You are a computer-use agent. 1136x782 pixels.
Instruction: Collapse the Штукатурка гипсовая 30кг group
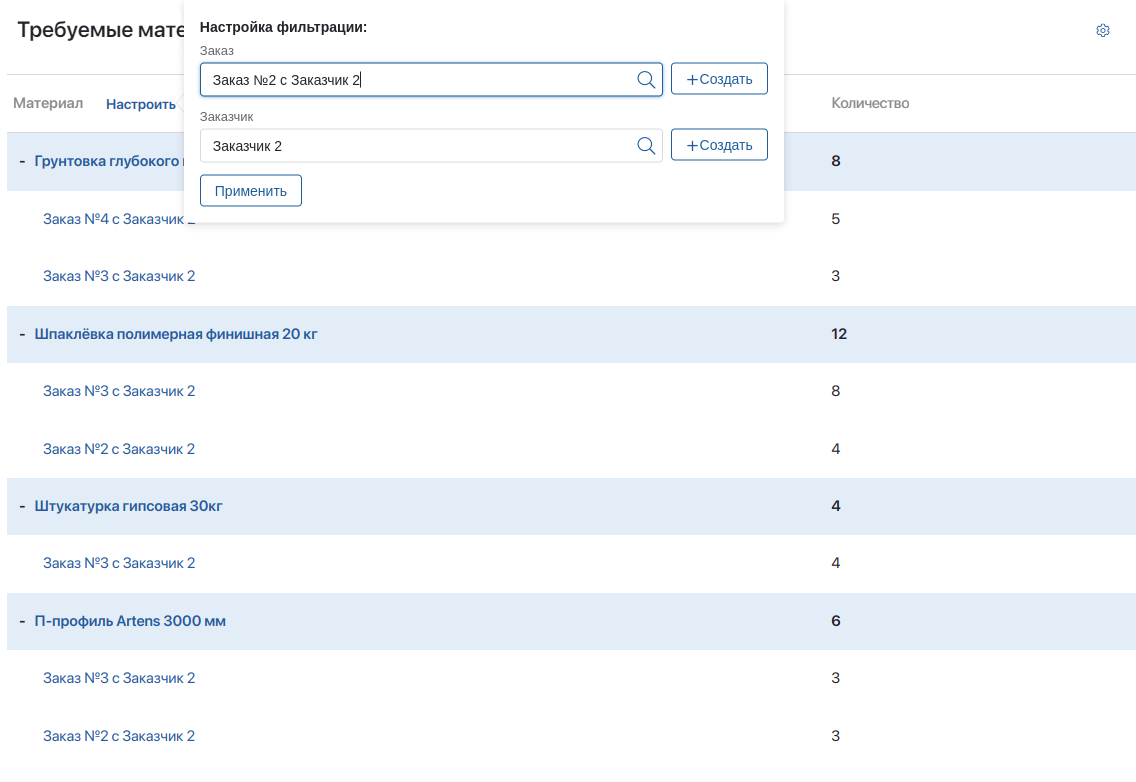click(22, 506)
